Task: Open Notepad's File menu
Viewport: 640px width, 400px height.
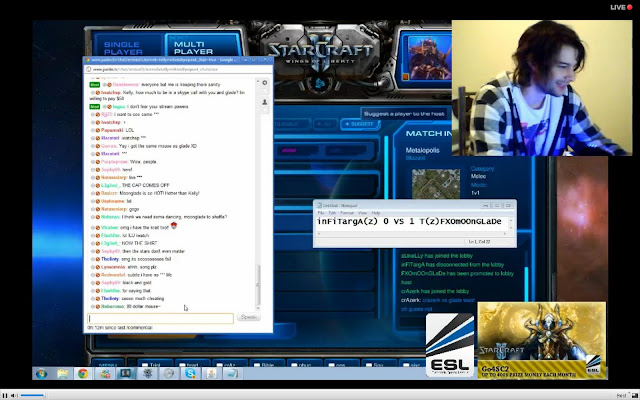Action: tap(321, 213)
